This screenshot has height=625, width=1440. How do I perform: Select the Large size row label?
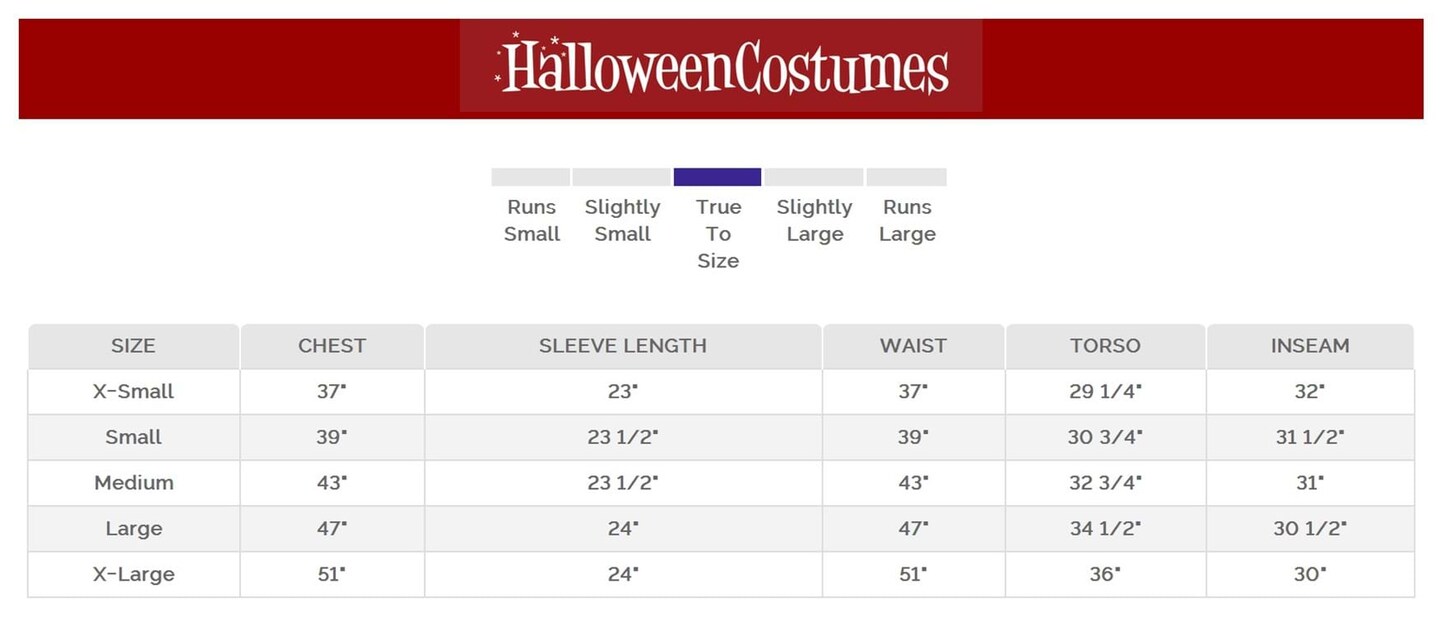click(133, 528)
